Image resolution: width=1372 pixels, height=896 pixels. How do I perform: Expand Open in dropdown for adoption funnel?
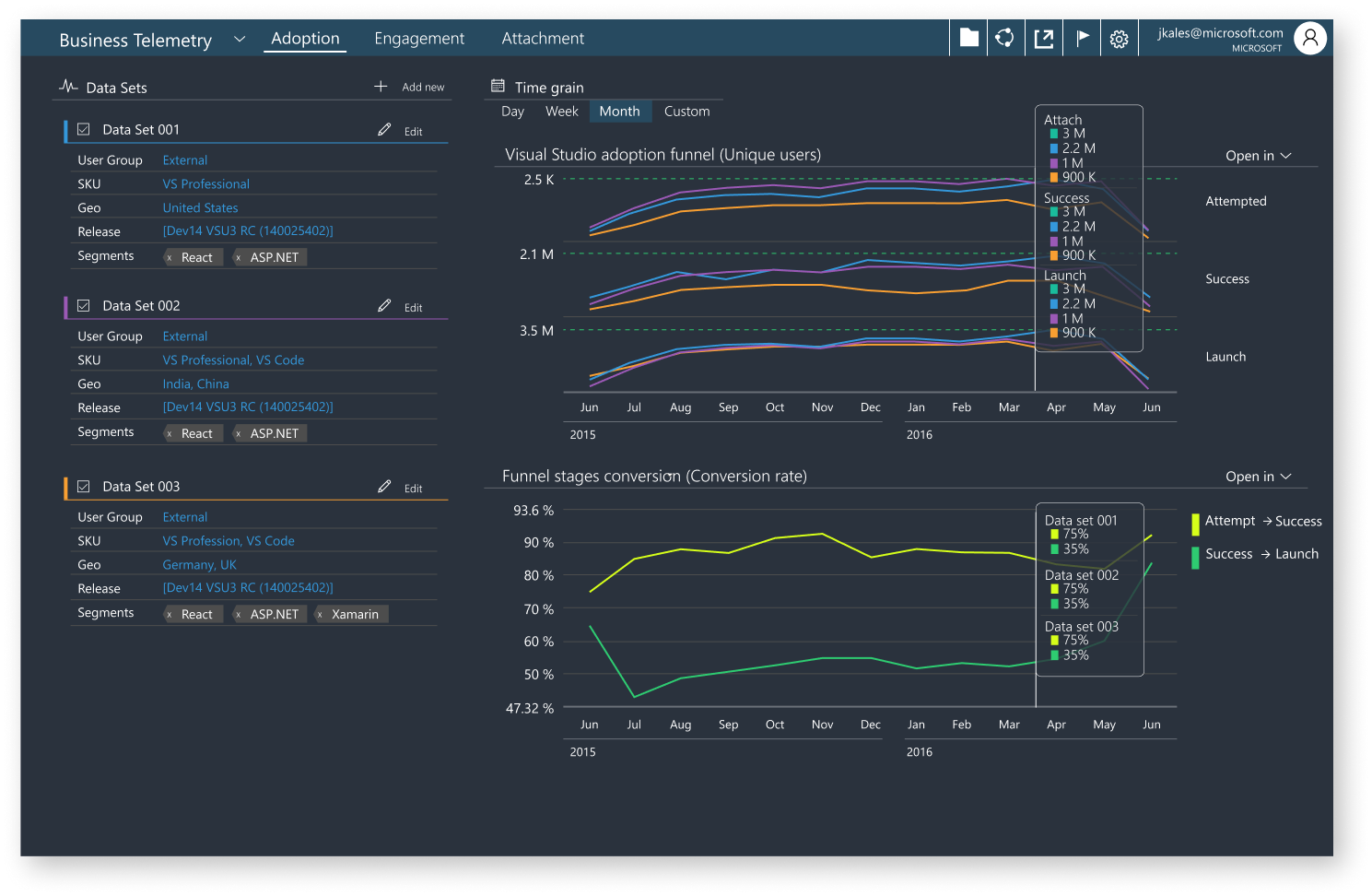tap(1286, 156)
